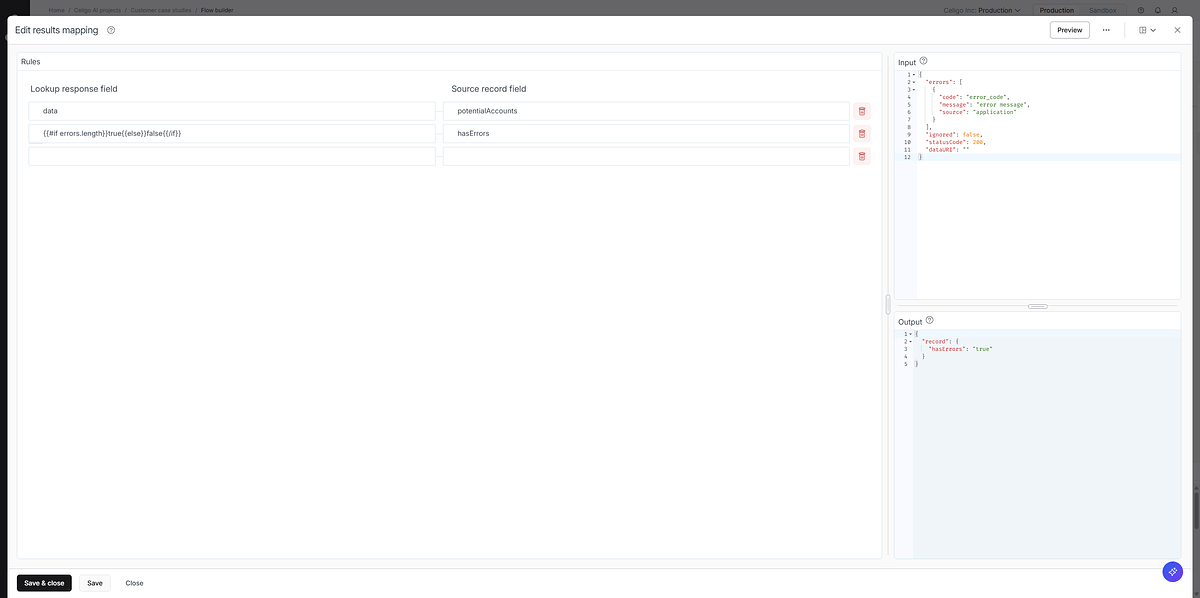
Task: Click the horizontal splitter between Input and Output
Action: click(x=1038, y=306)
